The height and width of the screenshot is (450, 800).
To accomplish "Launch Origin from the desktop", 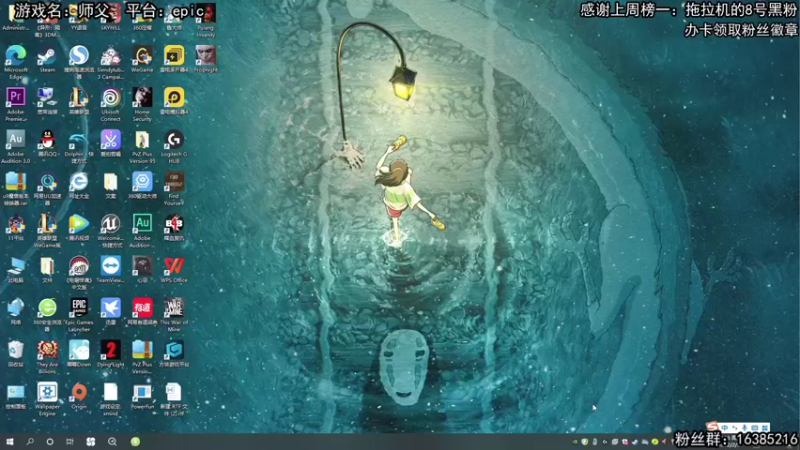I will coord(79,392).
